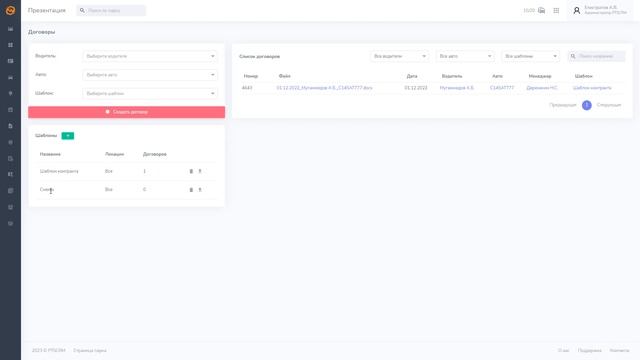Click the red Создать договор button

tap(127, 112)
